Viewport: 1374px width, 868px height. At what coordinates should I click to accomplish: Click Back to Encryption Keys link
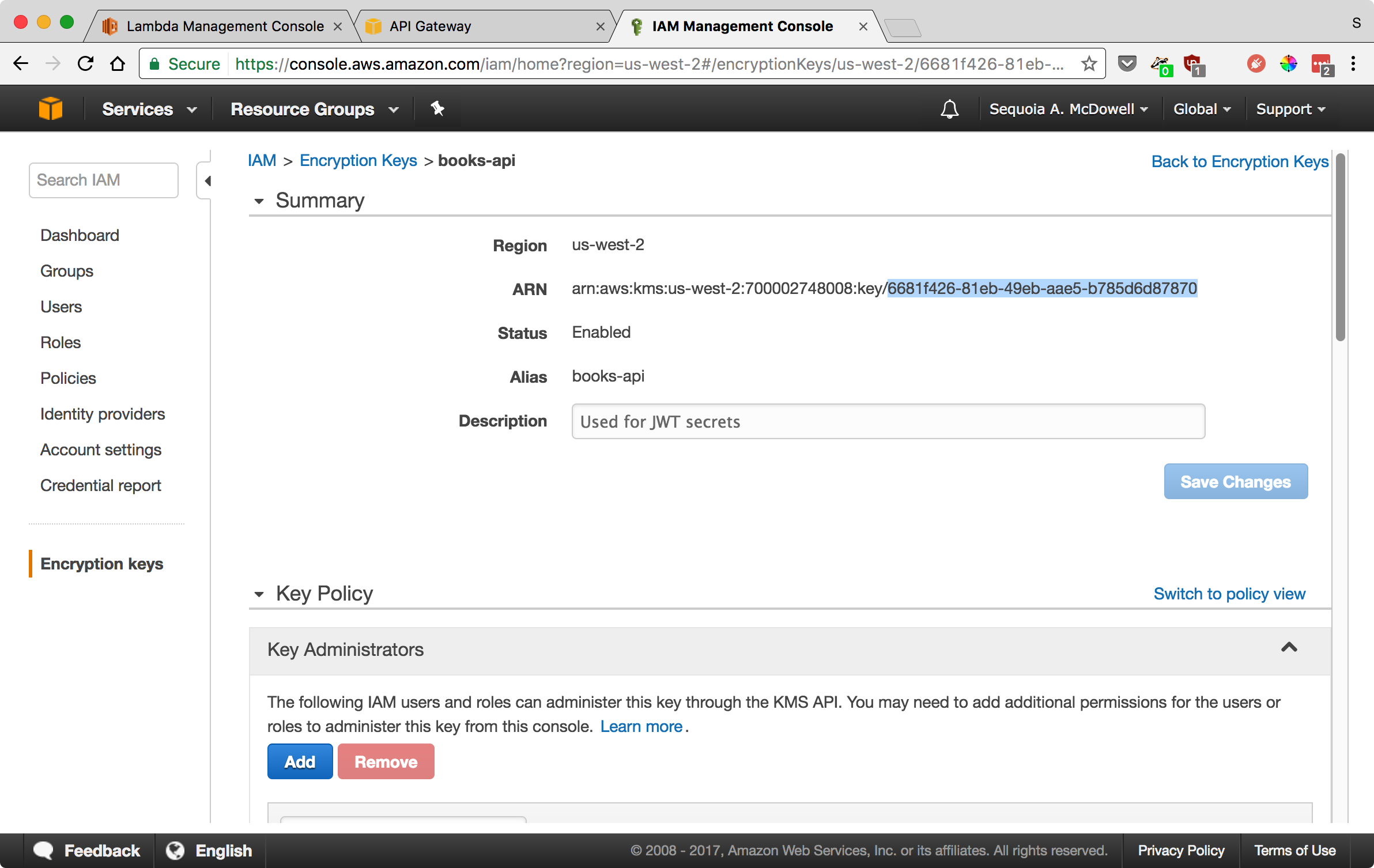click(x=1240, y=161)
